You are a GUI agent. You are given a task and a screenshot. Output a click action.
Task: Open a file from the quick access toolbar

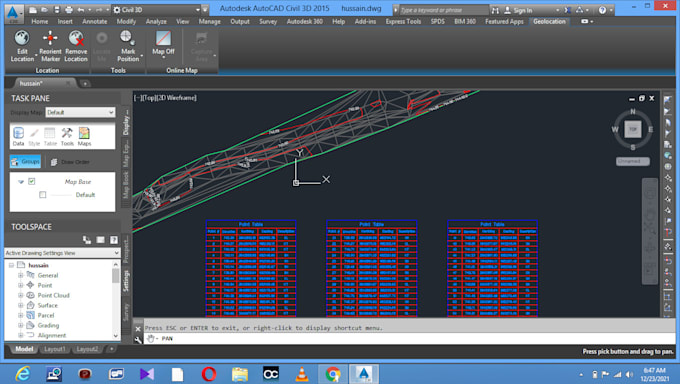(x=44, y=10)
